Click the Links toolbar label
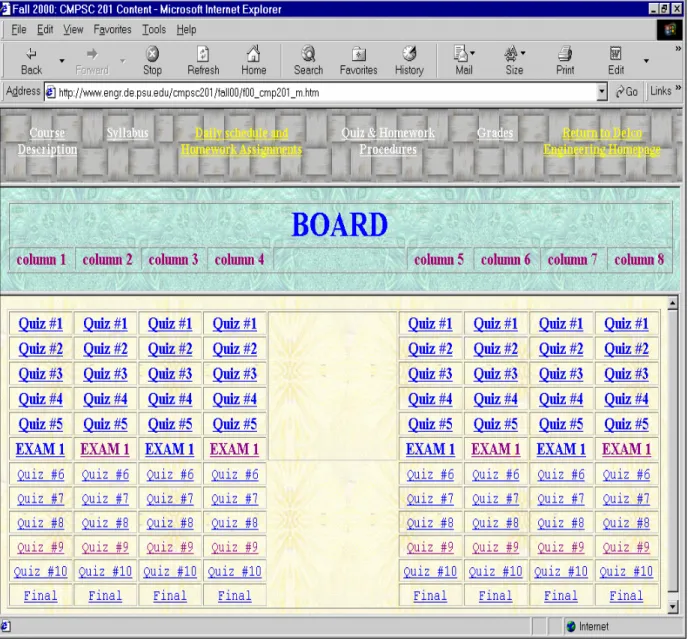 click(661, 90)
